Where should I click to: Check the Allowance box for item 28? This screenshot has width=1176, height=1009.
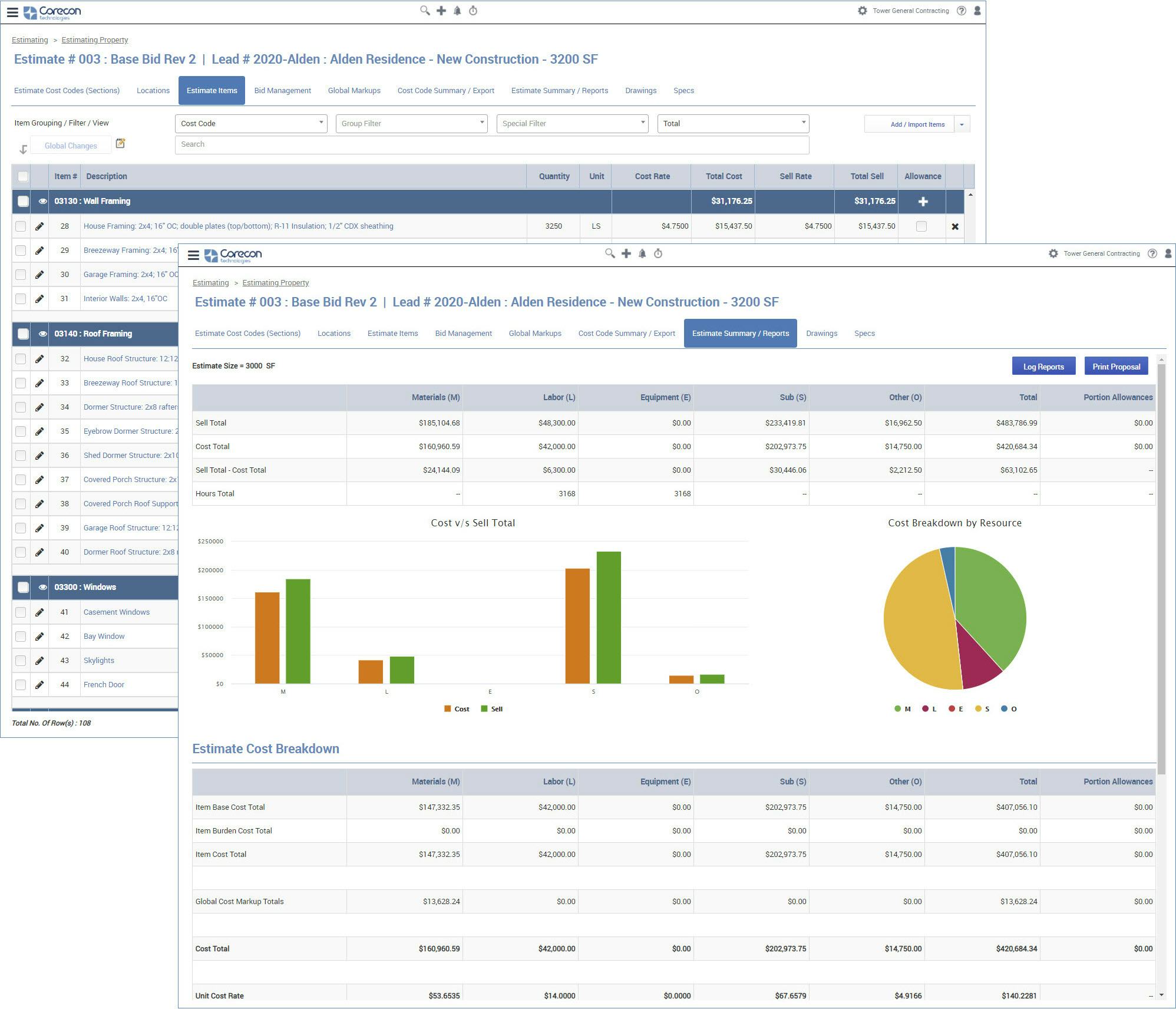click(921, 226)
